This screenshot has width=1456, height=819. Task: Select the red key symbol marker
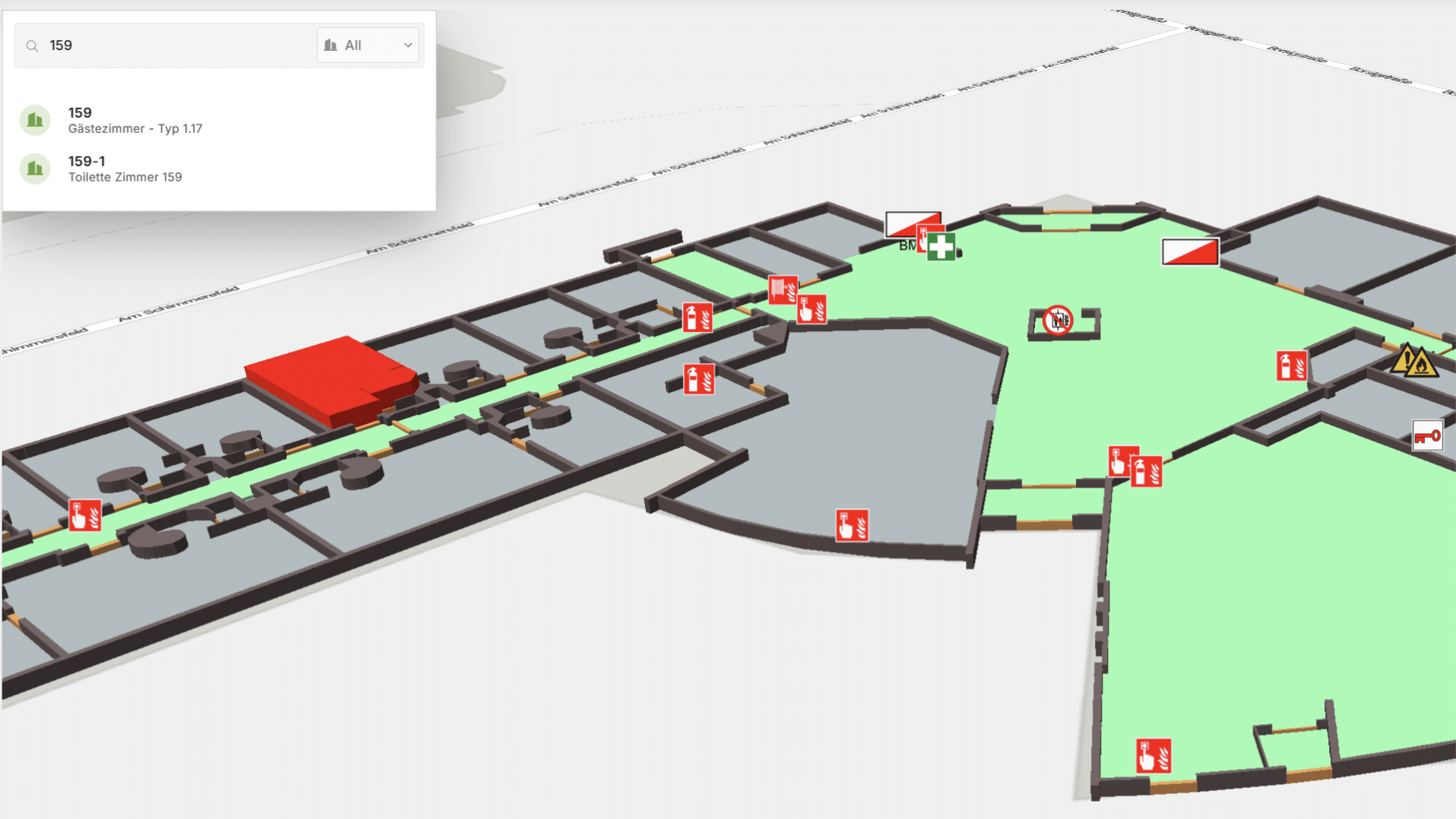1426,436
